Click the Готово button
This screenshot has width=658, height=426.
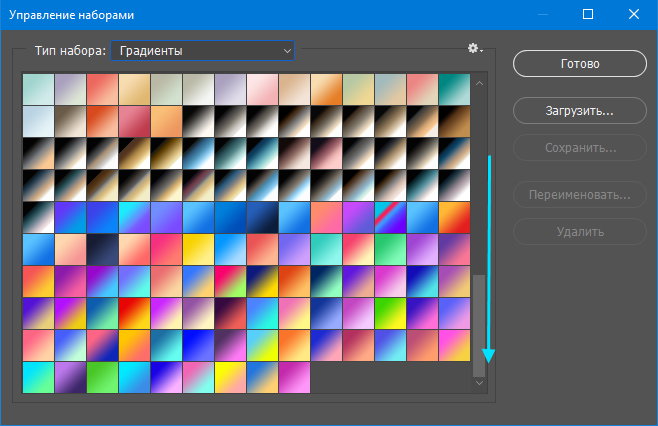(580, 64)
